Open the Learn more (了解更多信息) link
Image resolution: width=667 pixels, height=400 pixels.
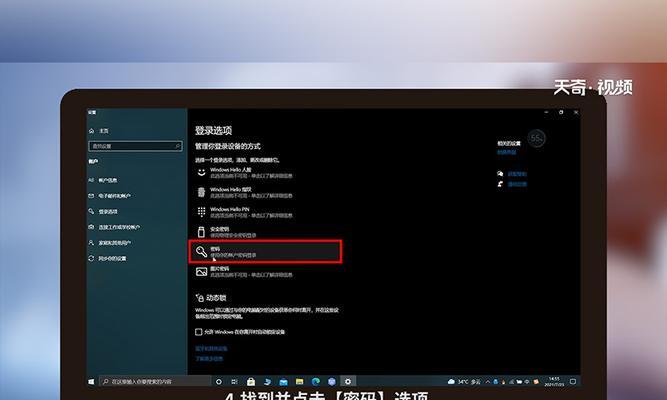(209, 359)
